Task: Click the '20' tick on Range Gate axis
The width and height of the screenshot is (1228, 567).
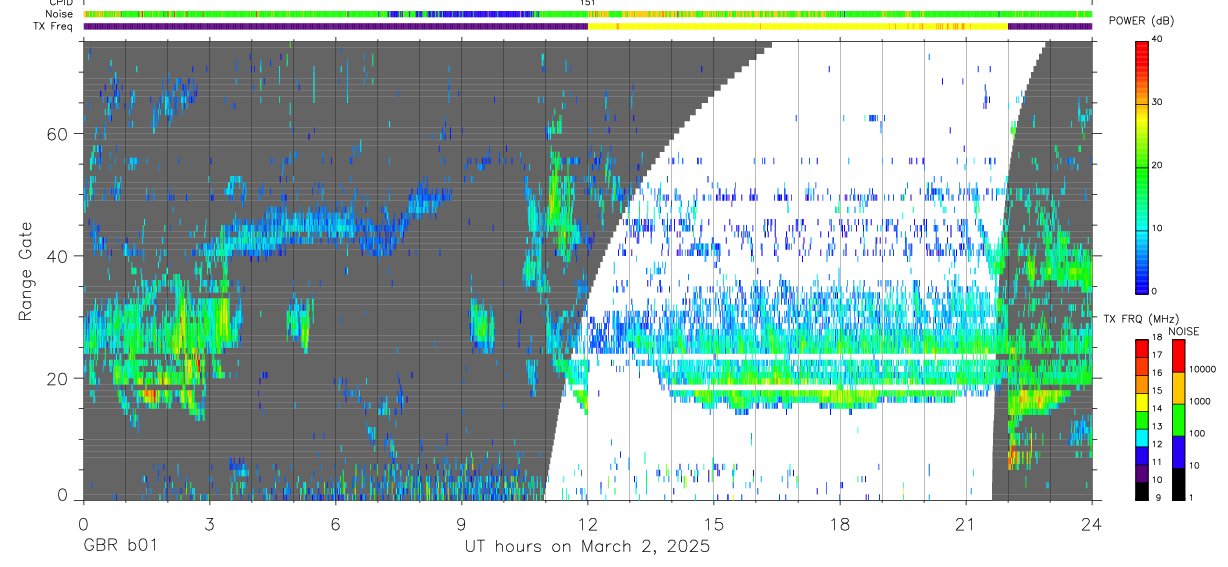Action: point(58,378)
